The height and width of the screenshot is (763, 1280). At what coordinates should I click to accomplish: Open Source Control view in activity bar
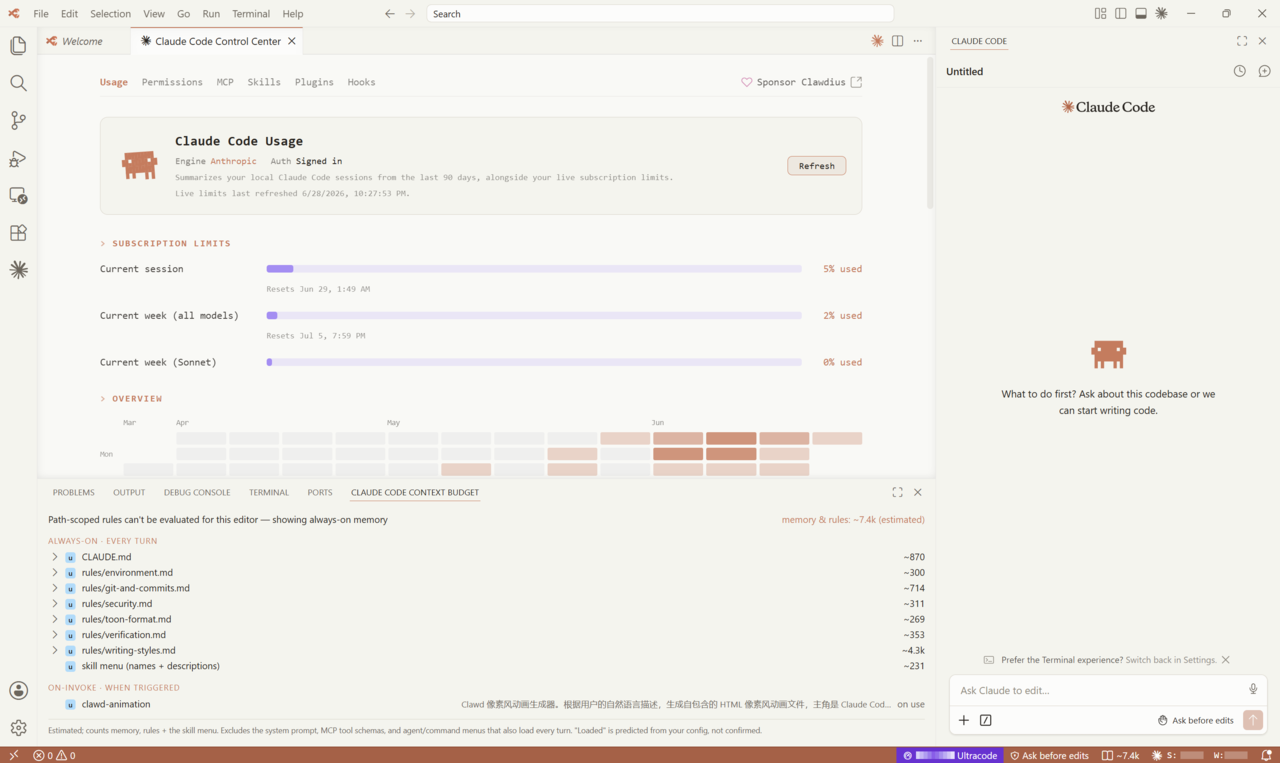pos(18,121)
